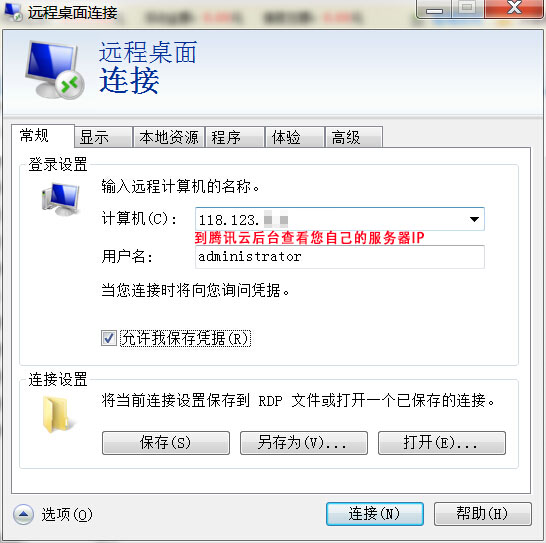Click the large remote desktop monitor logo
The width and height of the screenshot is (546, 543).
click(x=55, y=70)
